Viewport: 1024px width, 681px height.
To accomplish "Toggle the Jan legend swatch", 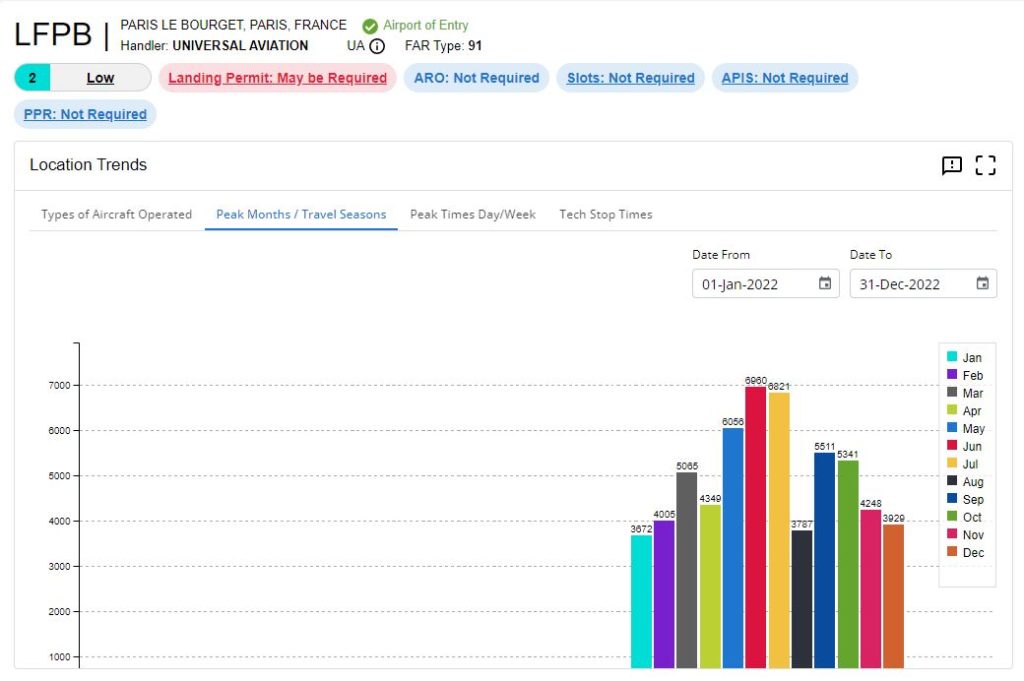I will point(952,357).
